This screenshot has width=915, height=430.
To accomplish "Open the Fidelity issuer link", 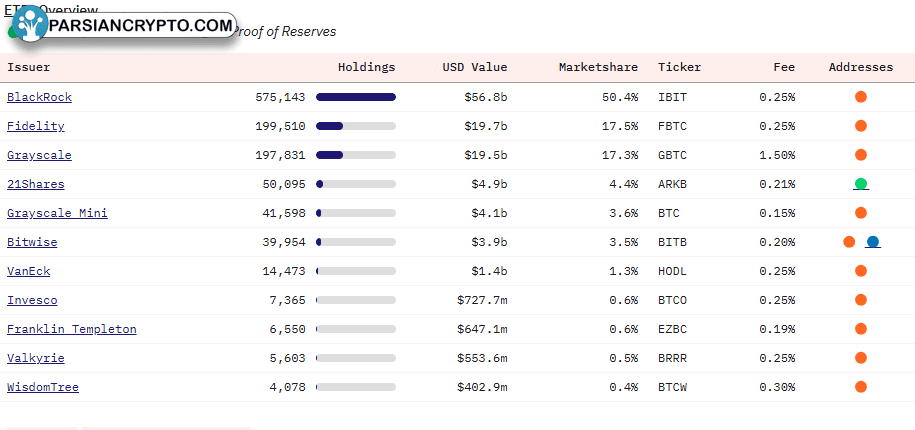I will (36, 126).
